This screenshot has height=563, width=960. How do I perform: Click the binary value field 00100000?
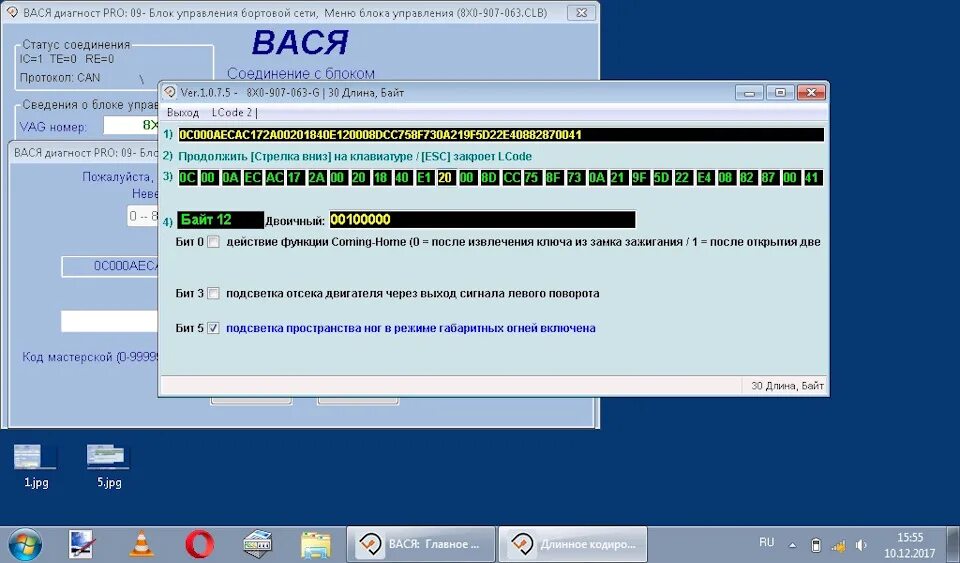[x=482, y=220]
